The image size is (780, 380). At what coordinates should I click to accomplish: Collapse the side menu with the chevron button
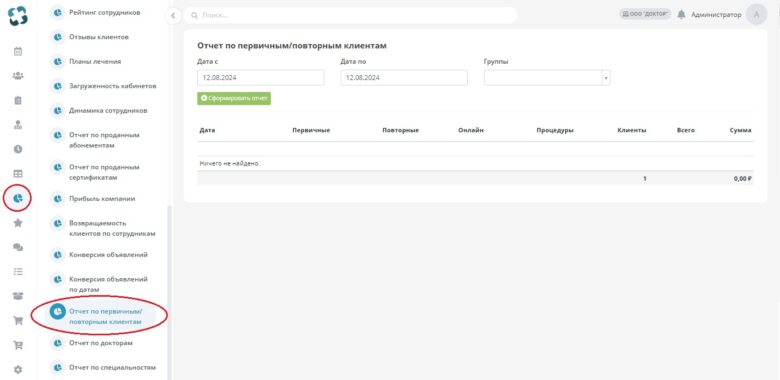(x=173, y=15)
